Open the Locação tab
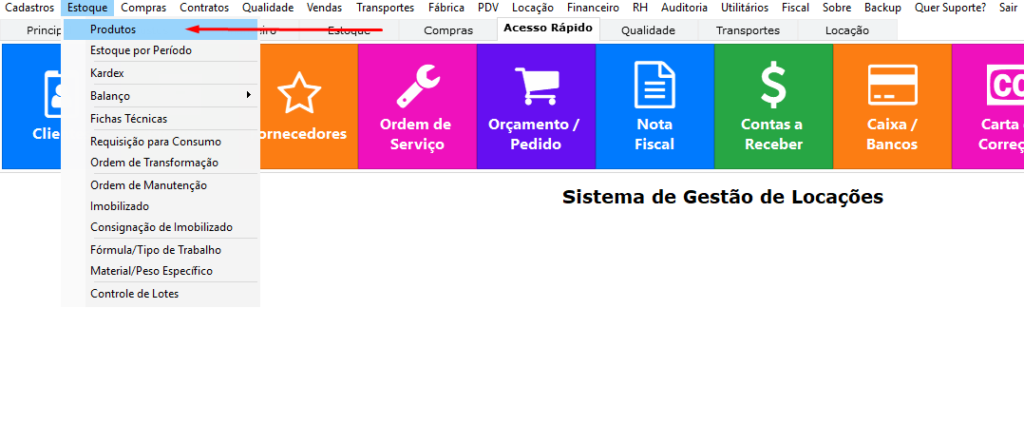The height and width of the screenshot is (424, 1024). (846, 30)
